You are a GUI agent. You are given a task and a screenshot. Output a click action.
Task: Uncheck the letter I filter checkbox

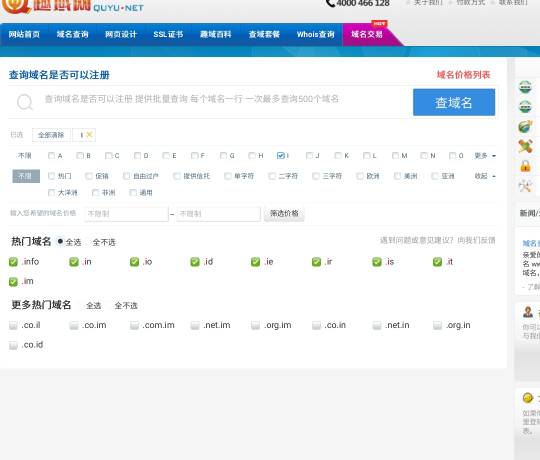pos(281,156)
